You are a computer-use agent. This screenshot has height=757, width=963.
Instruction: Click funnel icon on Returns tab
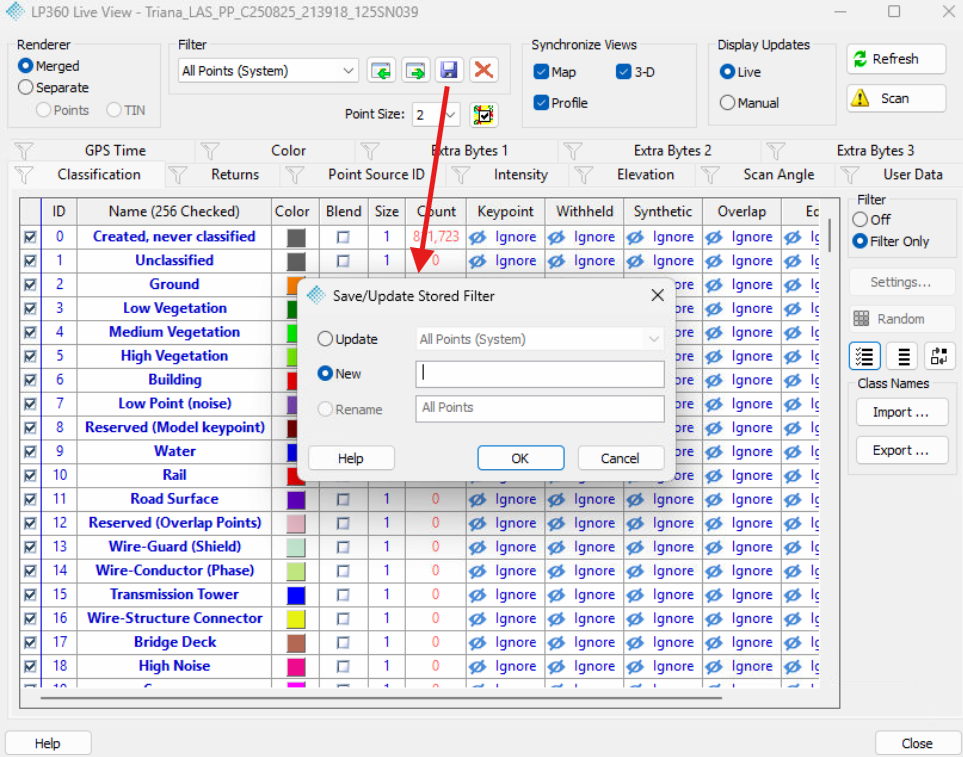[x=177, y=175]
